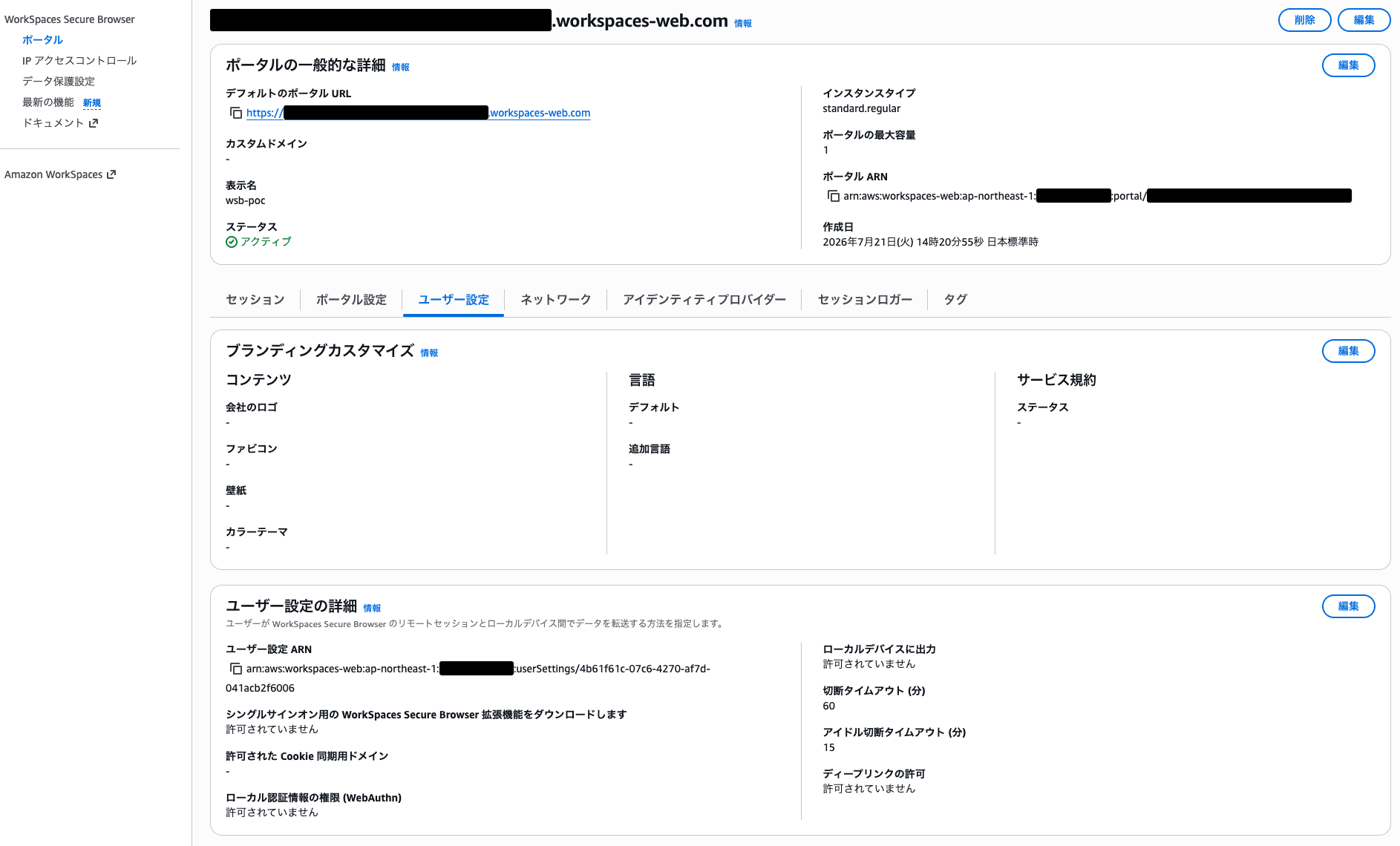This screenshot has width=1400, height=846.
Task: Edit ユーザー設定の詳細 section
Action: point(1348,606)
